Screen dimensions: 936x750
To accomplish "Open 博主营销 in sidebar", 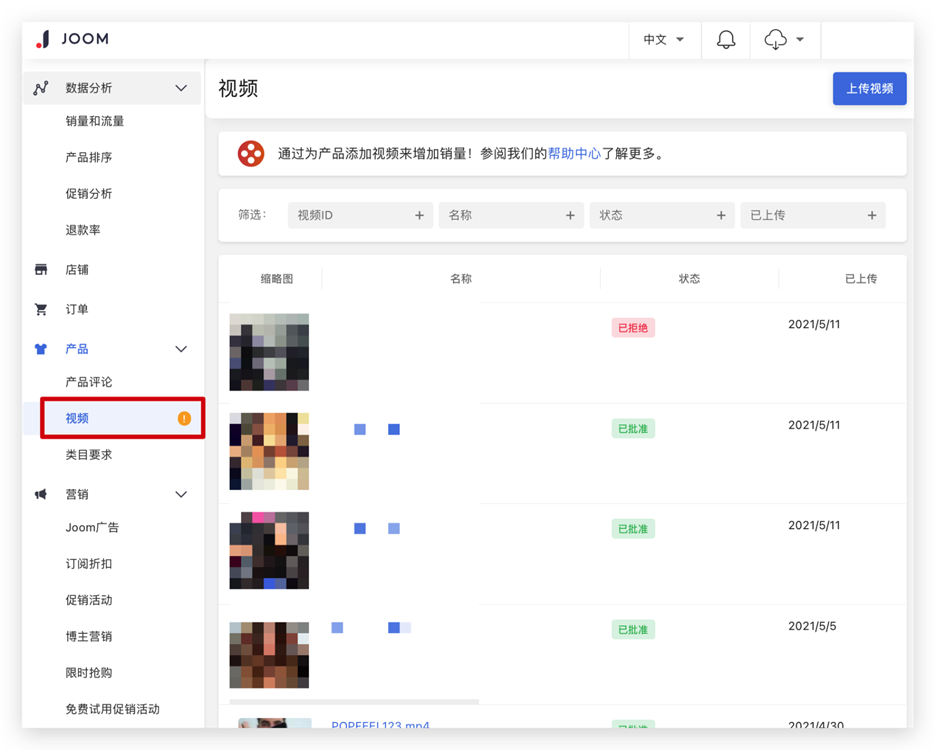I will [x=89, y=637].
